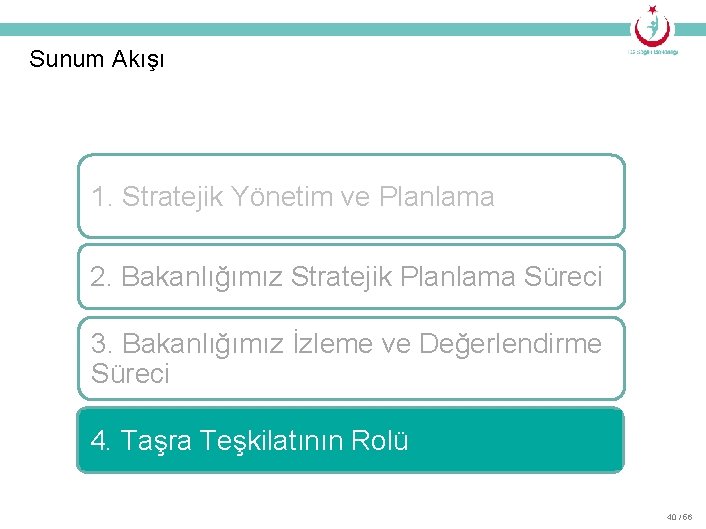Click the slide page number 40/66
Viewport: 706px width, 529px height.
[x=679, y=517]
